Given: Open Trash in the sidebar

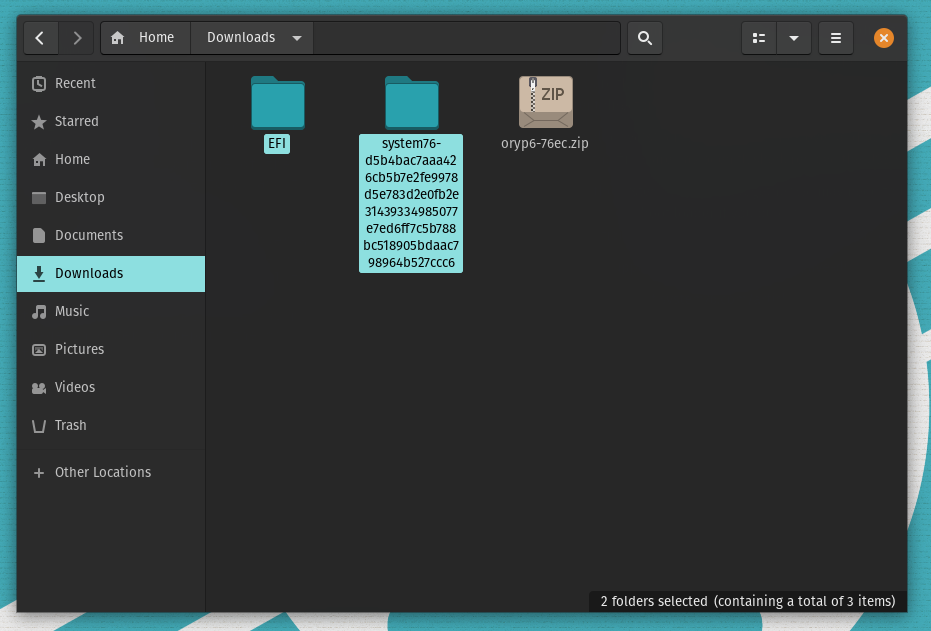Looking at the screenshot, I should pyautogui.click(x=70, y=425).
